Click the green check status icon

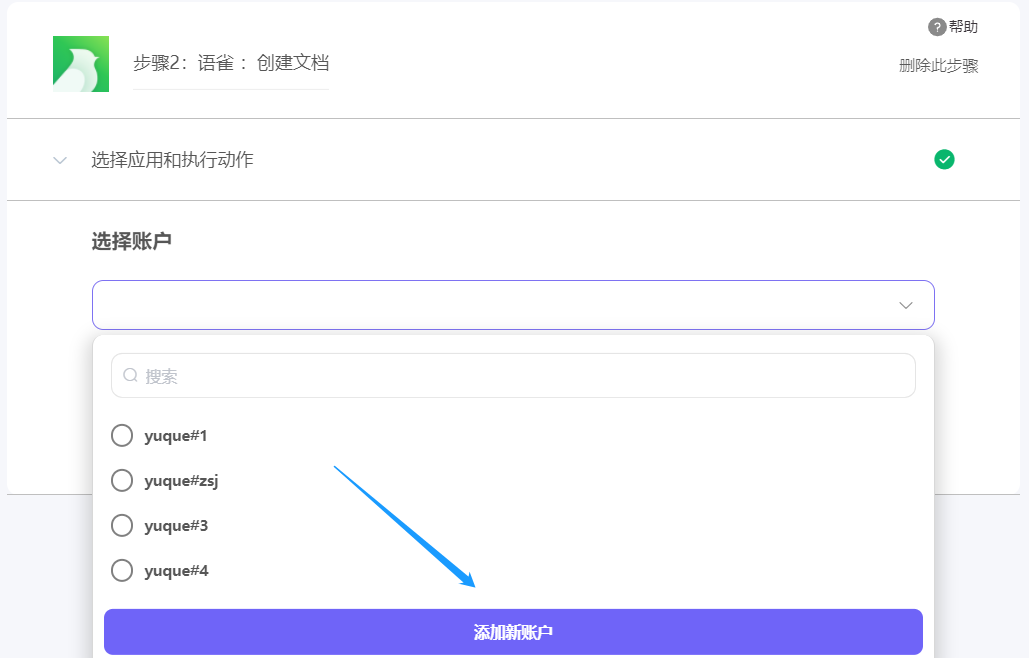pyautogui.click(x=944, y=159)
